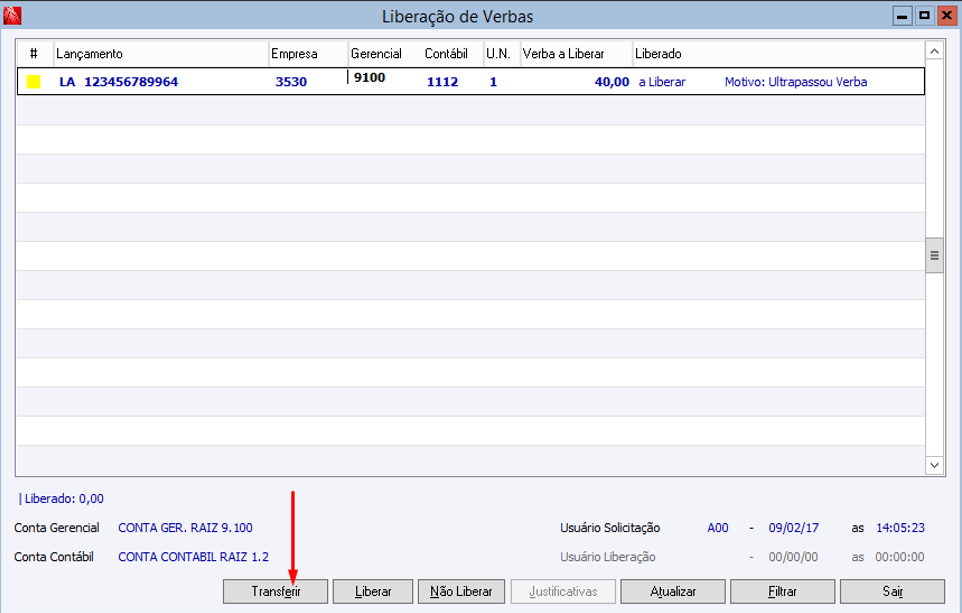Click the U.N. value 1 in first row

[x=493, y=82]
